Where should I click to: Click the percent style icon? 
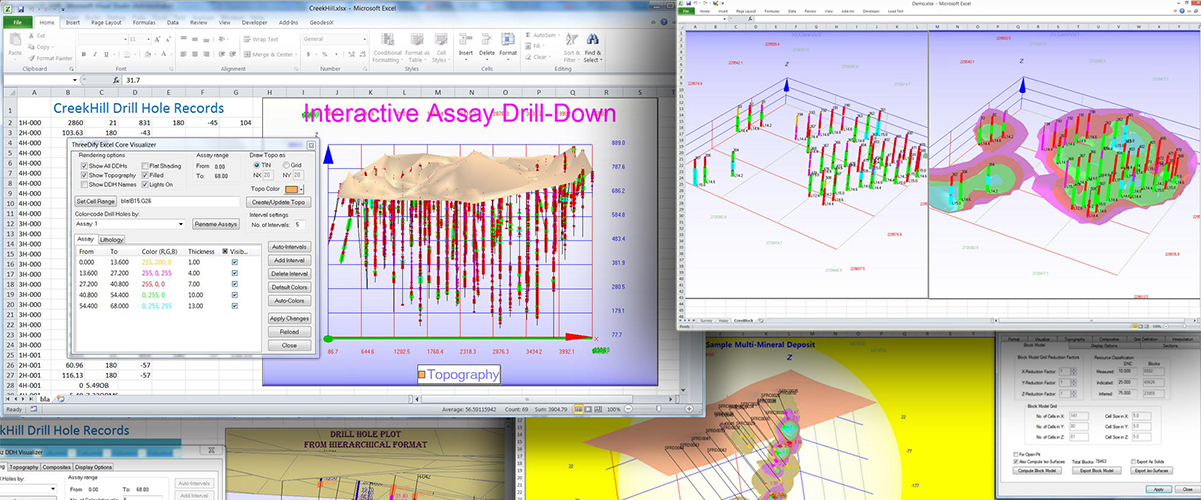(325, 54)
